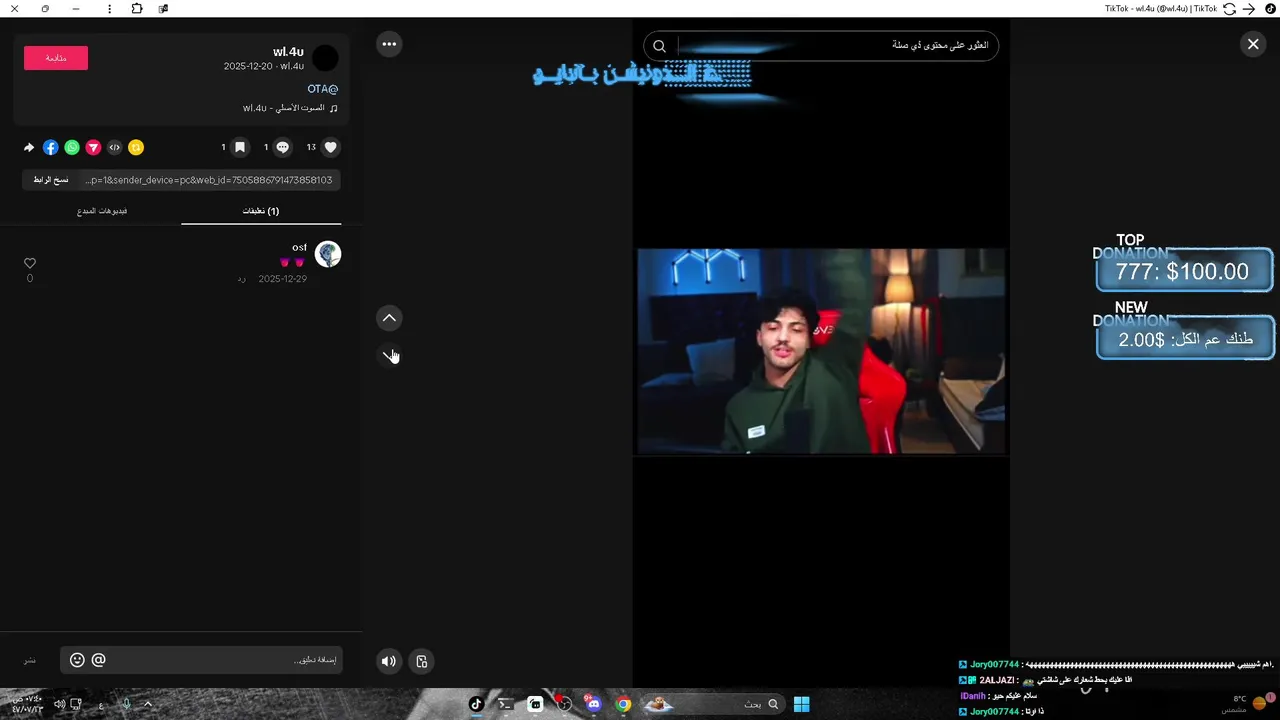Open the Windows Start menu
Image resolution: width=1280 pixels, height=720 pixels.
tap(801, 704)
